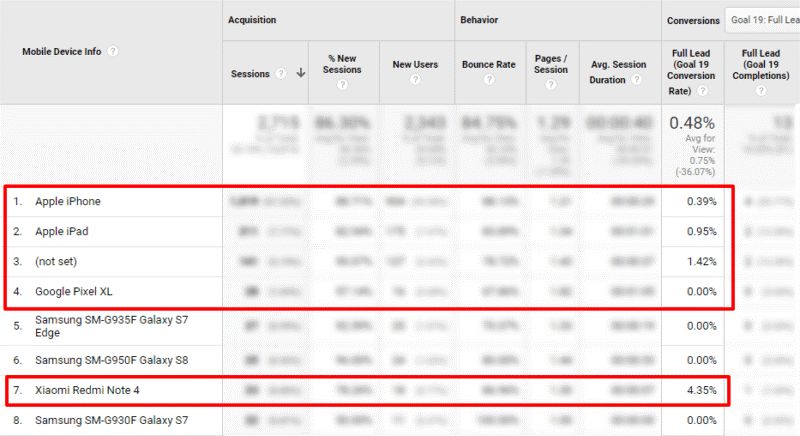Open the (not set) device row
The height and width of the screenshot is (436, 800).
tap(56, 262)
